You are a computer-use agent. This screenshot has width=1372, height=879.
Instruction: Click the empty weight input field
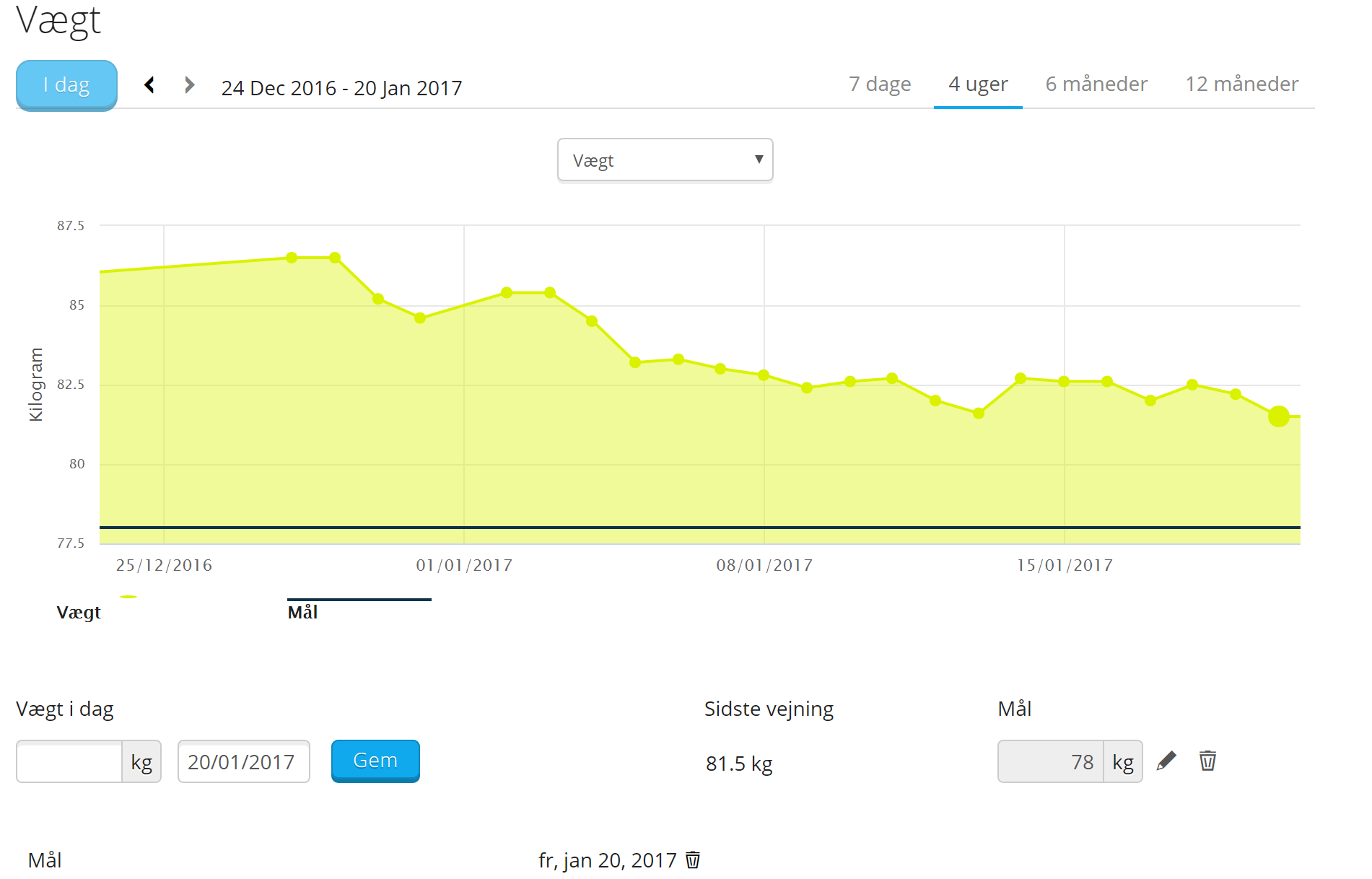69,761
